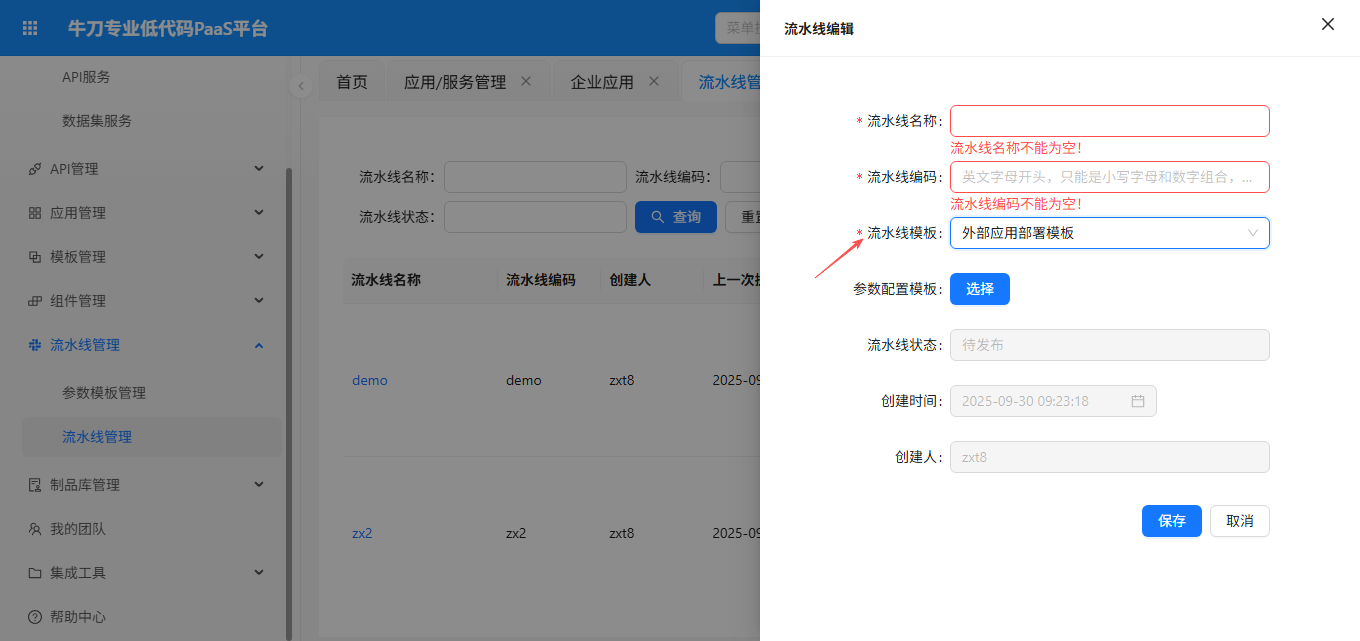Switch to the 首页 tab

pyautogui.click(x=352, y=82)
